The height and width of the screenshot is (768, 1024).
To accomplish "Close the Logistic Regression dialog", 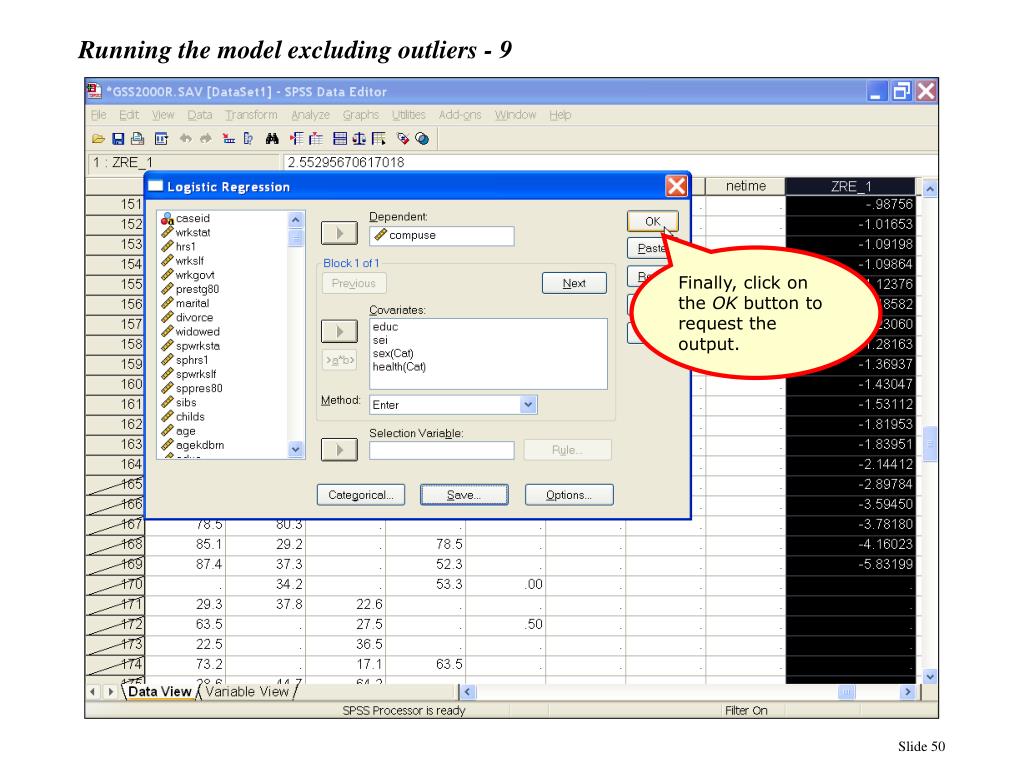I will point(677,186).
